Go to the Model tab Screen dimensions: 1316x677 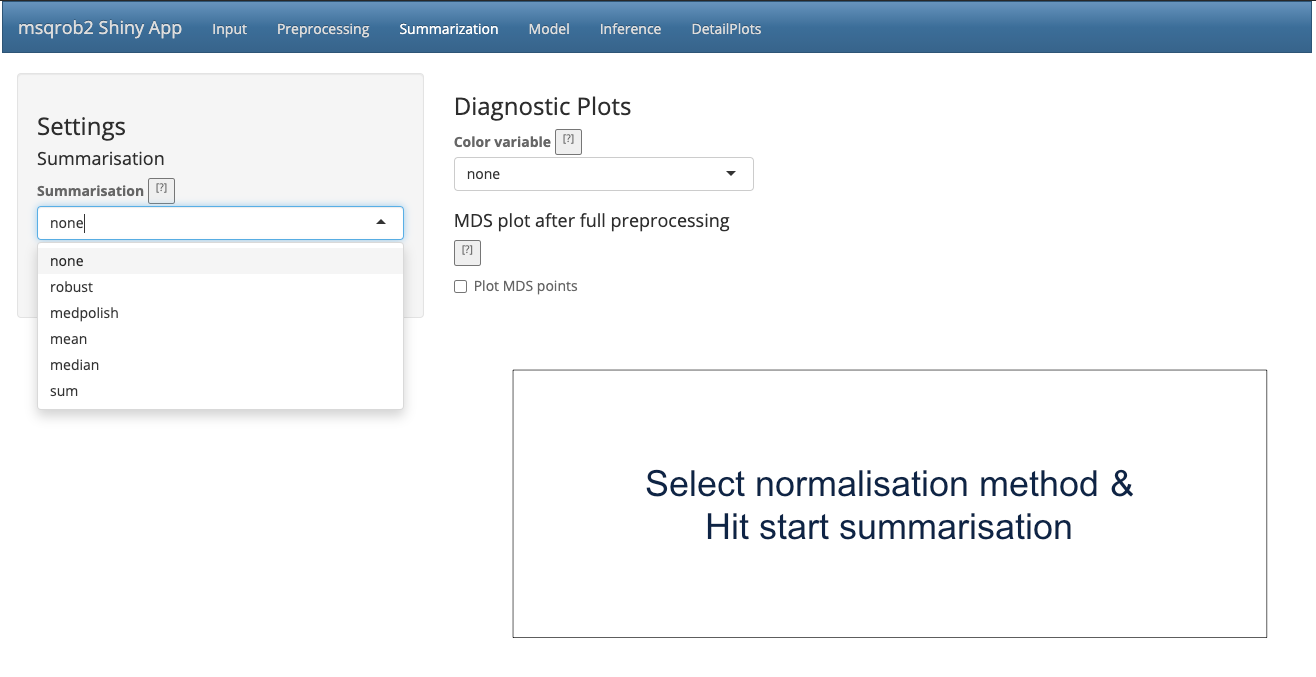point(549,29)
